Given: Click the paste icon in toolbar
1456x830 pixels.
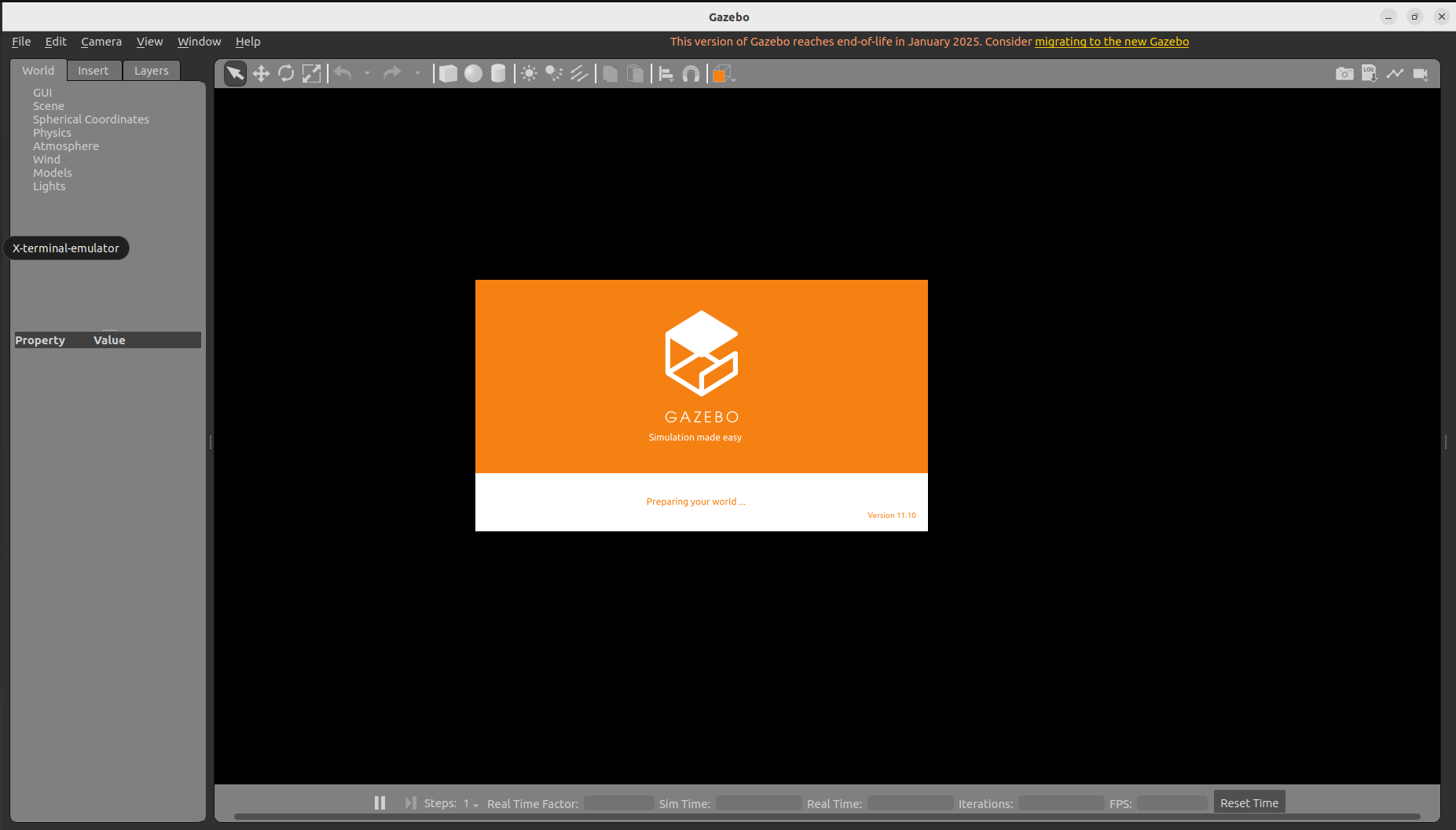Looking at the screenshot, I should [635, 74].
